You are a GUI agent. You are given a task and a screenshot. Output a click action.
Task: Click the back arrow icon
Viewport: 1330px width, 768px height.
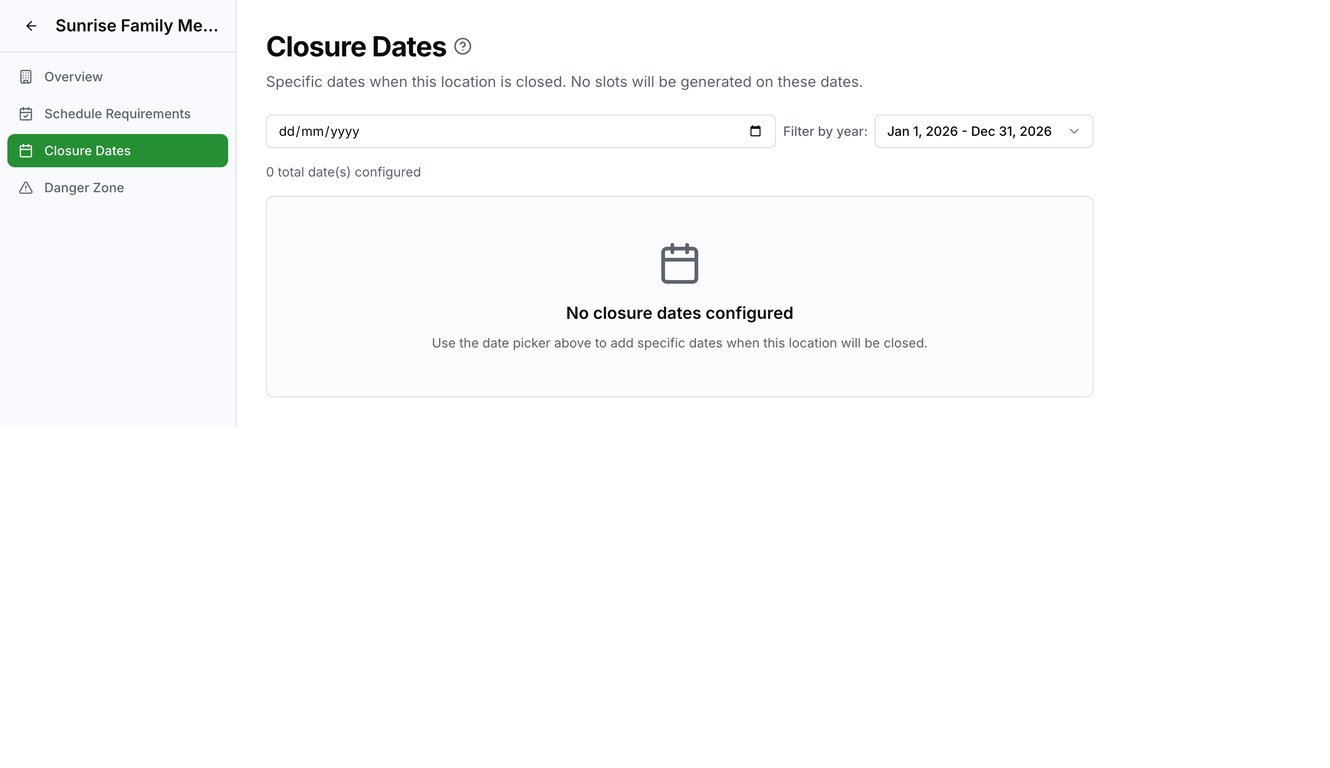pyautogui.click(x=31, y=26)
